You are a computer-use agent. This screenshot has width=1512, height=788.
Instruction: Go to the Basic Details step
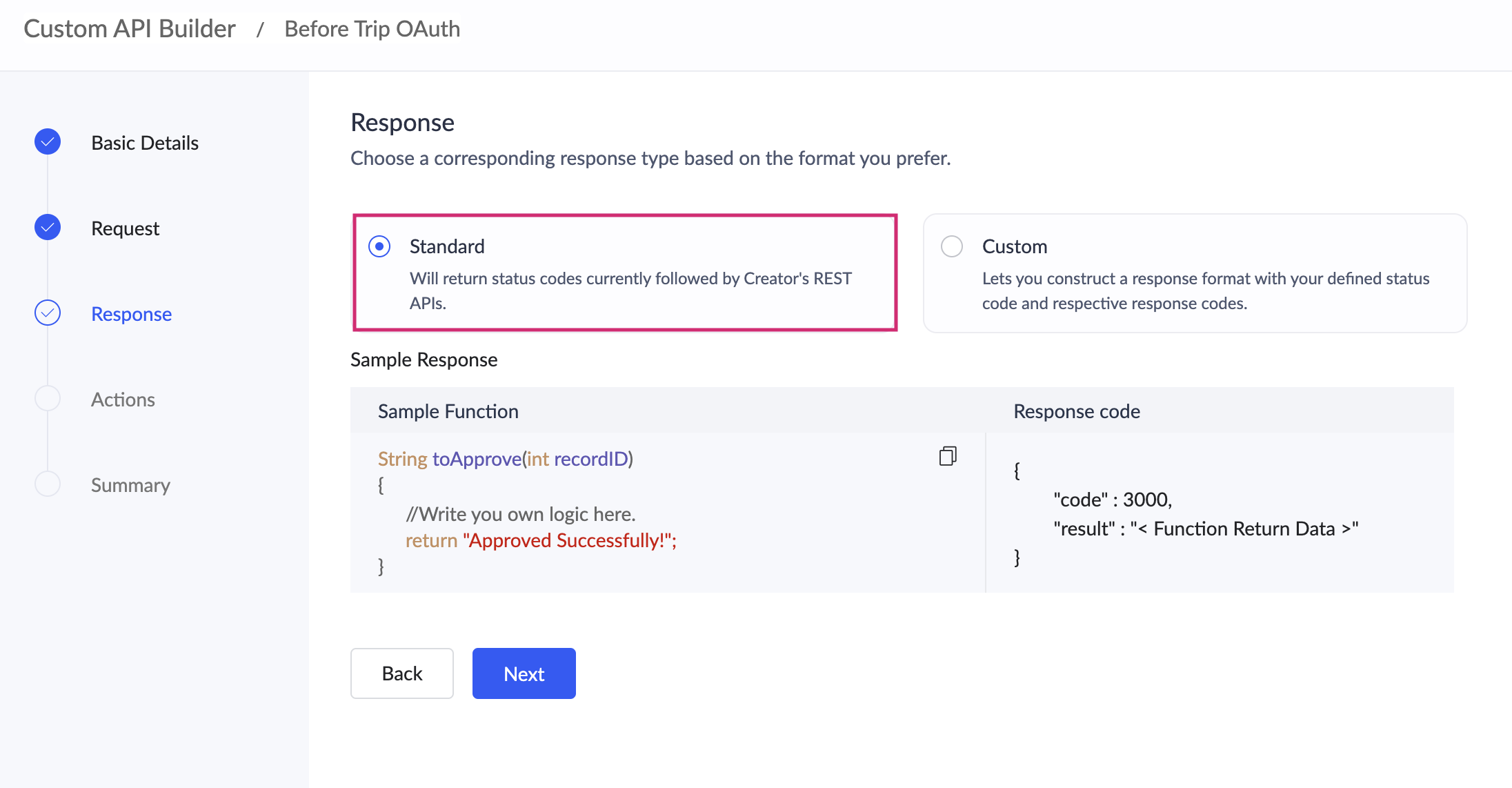(x=145, y=143)
